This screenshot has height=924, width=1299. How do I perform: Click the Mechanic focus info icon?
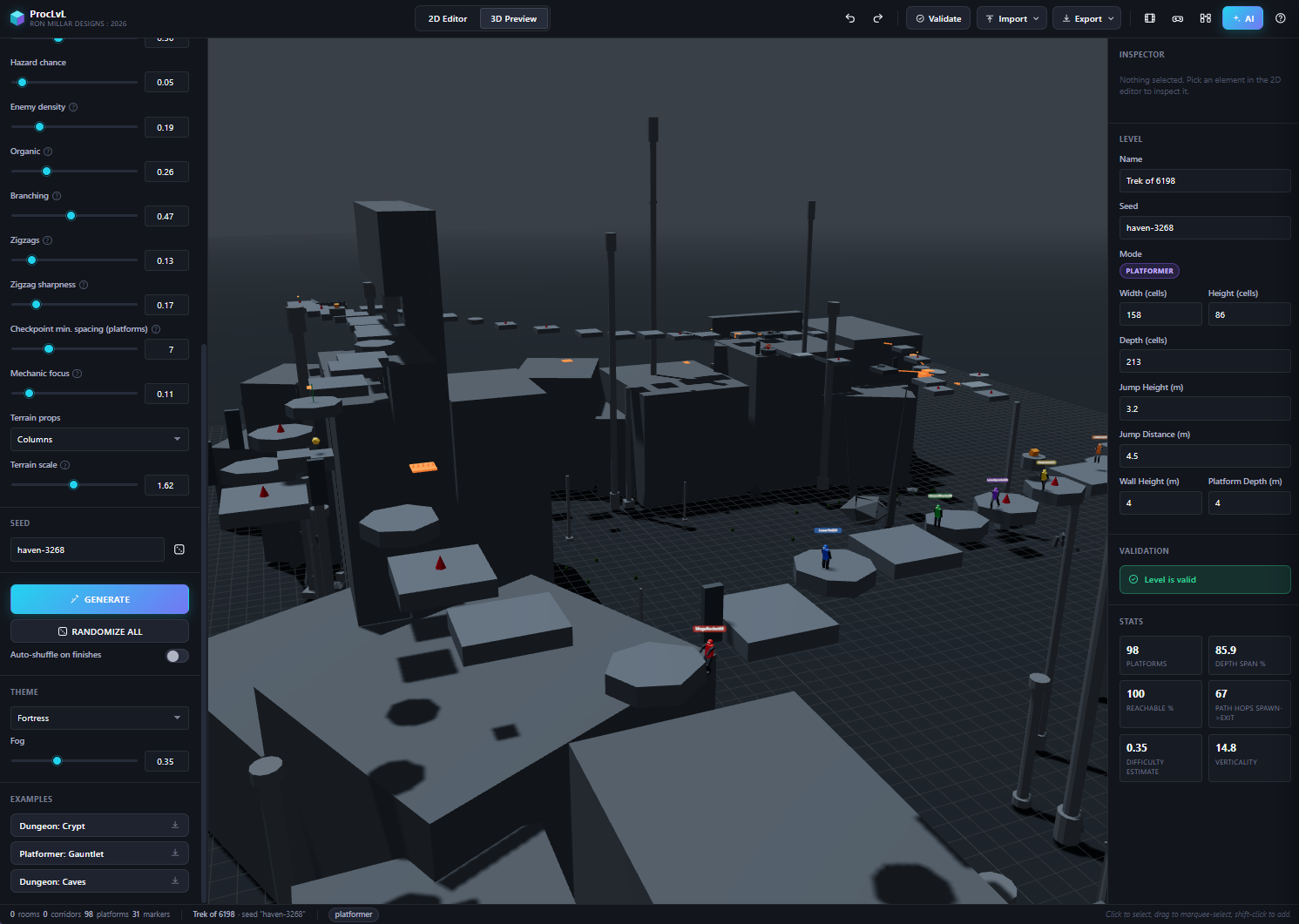(78, 374)
